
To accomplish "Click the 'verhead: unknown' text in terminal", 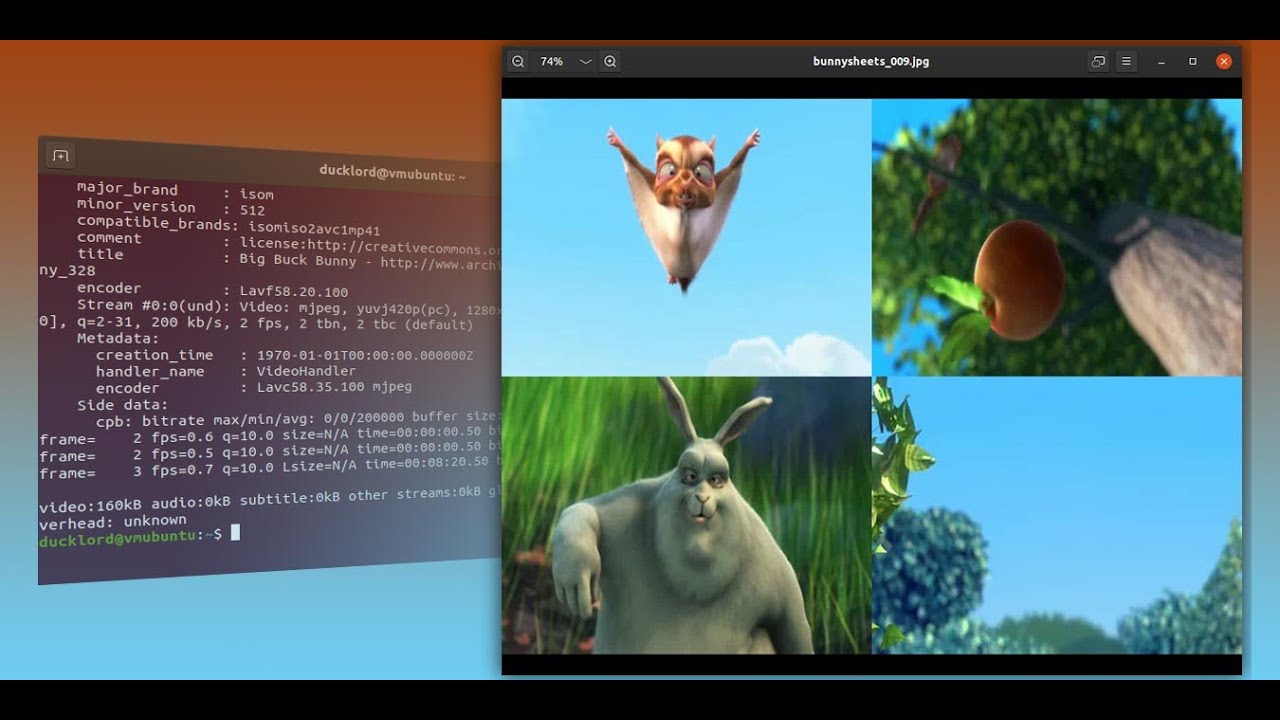I will point(112,521).
